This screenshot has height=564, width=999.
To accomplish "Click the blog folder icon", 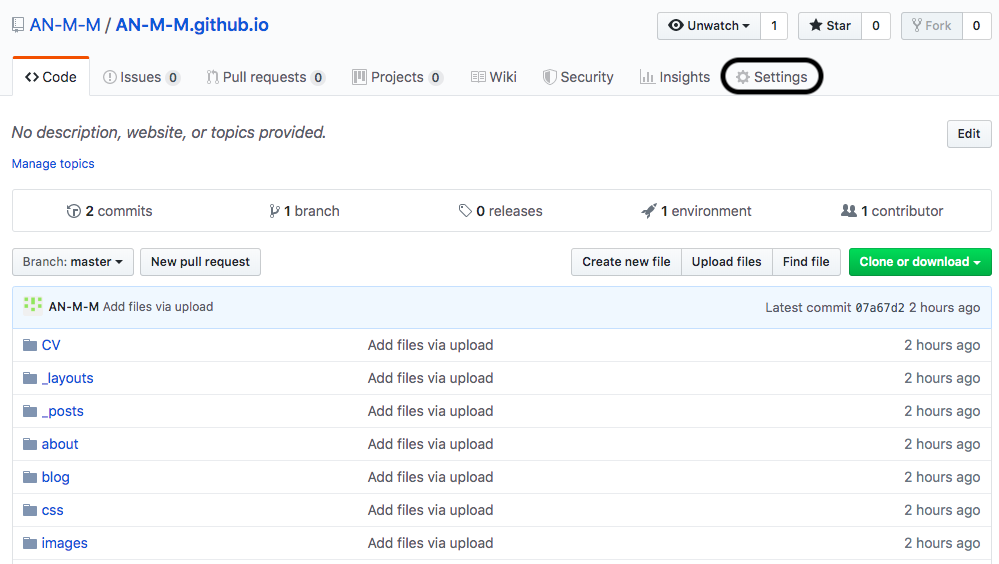I will [30, 477].
